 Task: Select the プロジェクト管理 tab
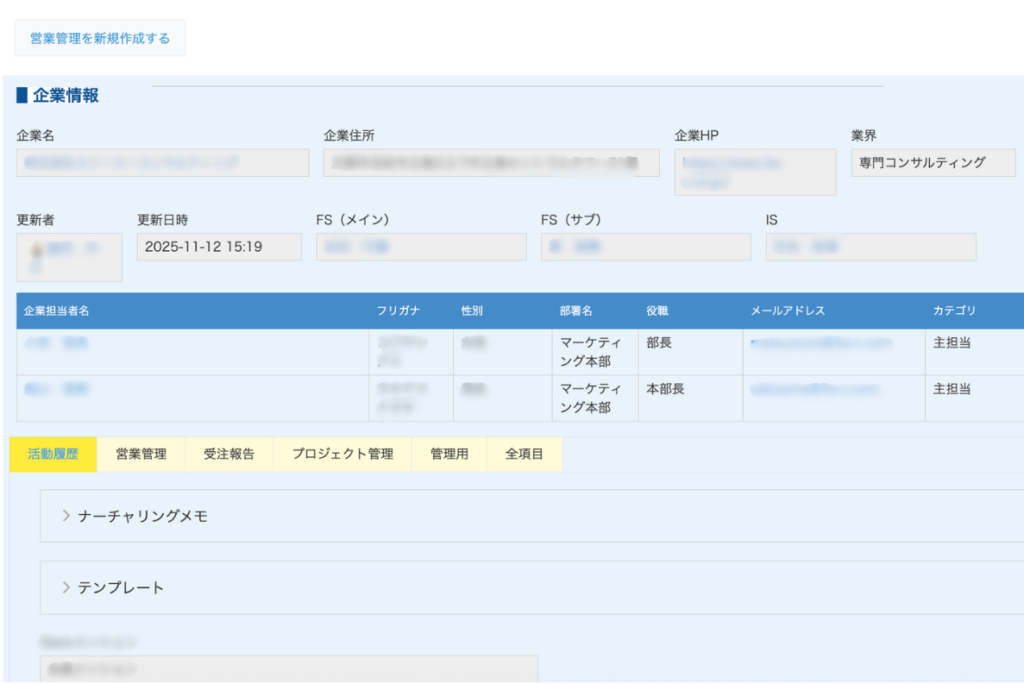point(342,454)
